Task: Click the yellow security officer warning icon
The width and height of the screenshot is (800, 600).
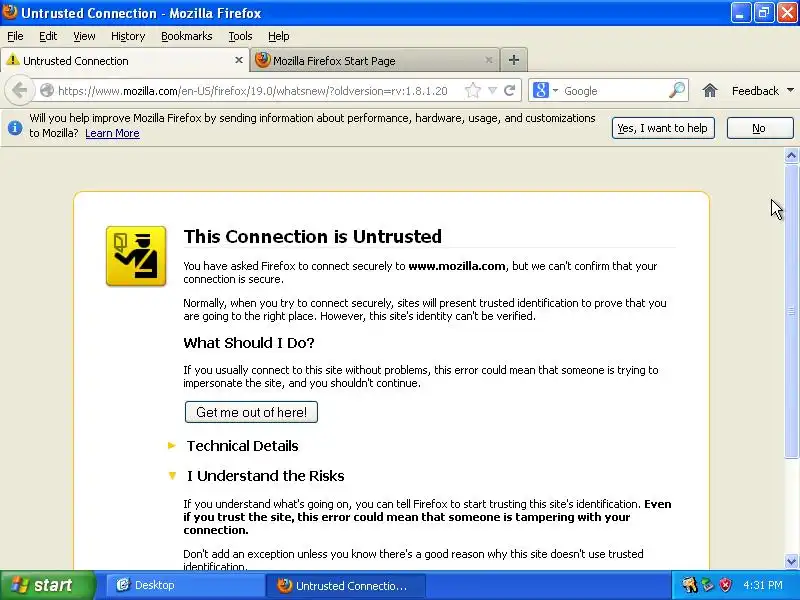Action: [136, 256]
